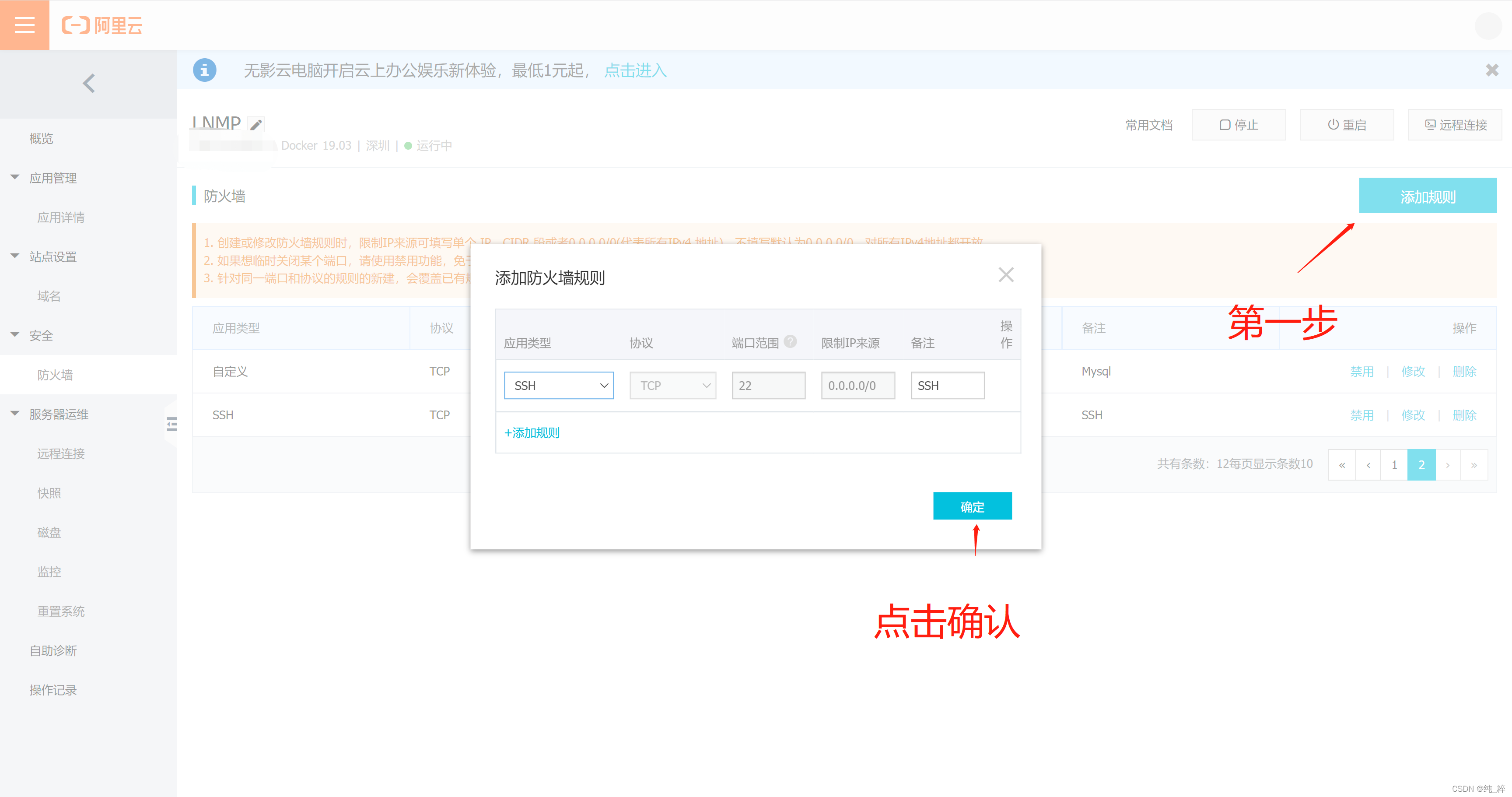1512x797 pixels.
Task: Open 监控 sidebar item
Action: click(x=49, y=572)
